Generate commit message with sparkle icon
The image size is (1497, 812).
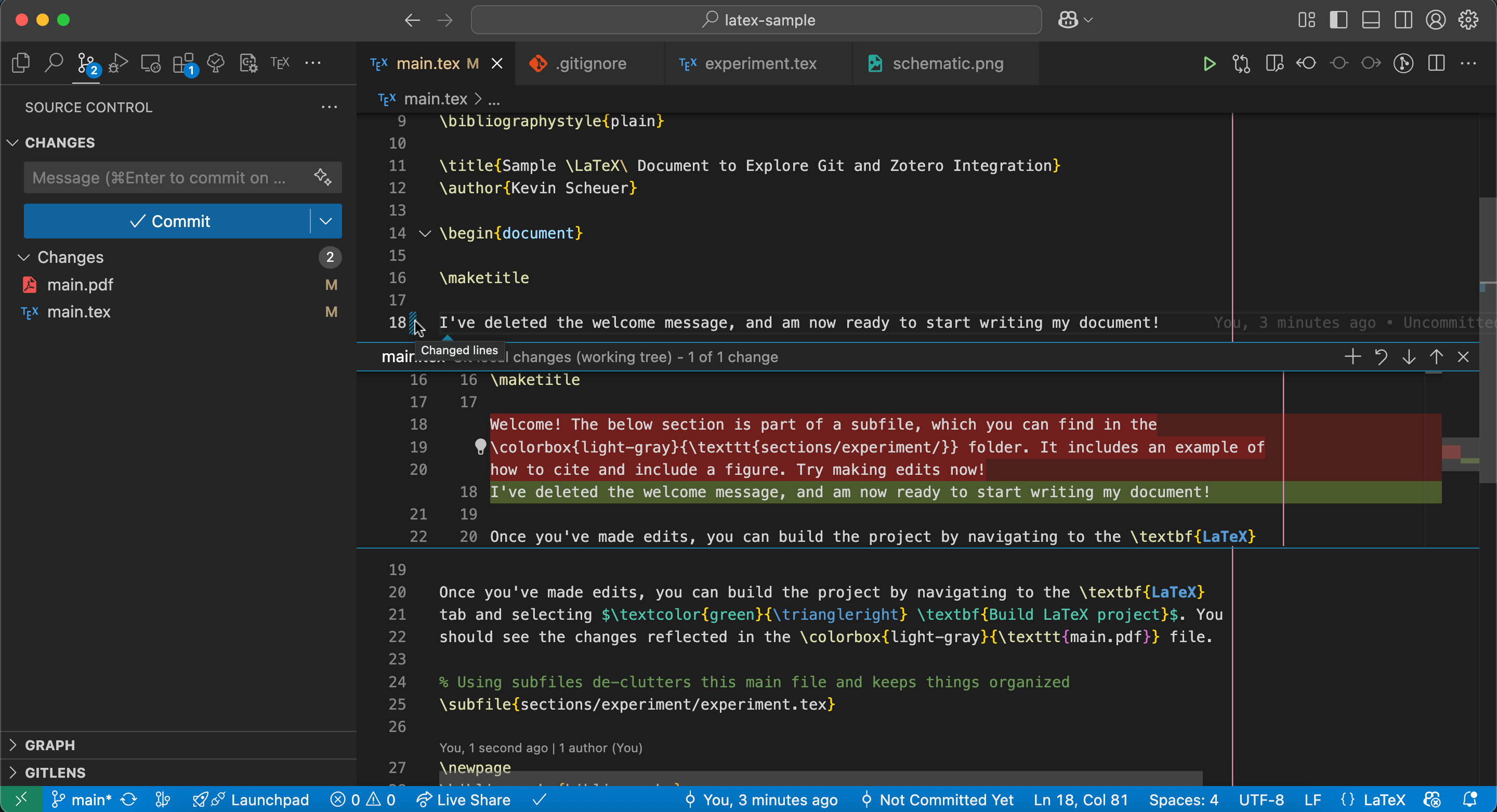[x=322, y=177]
